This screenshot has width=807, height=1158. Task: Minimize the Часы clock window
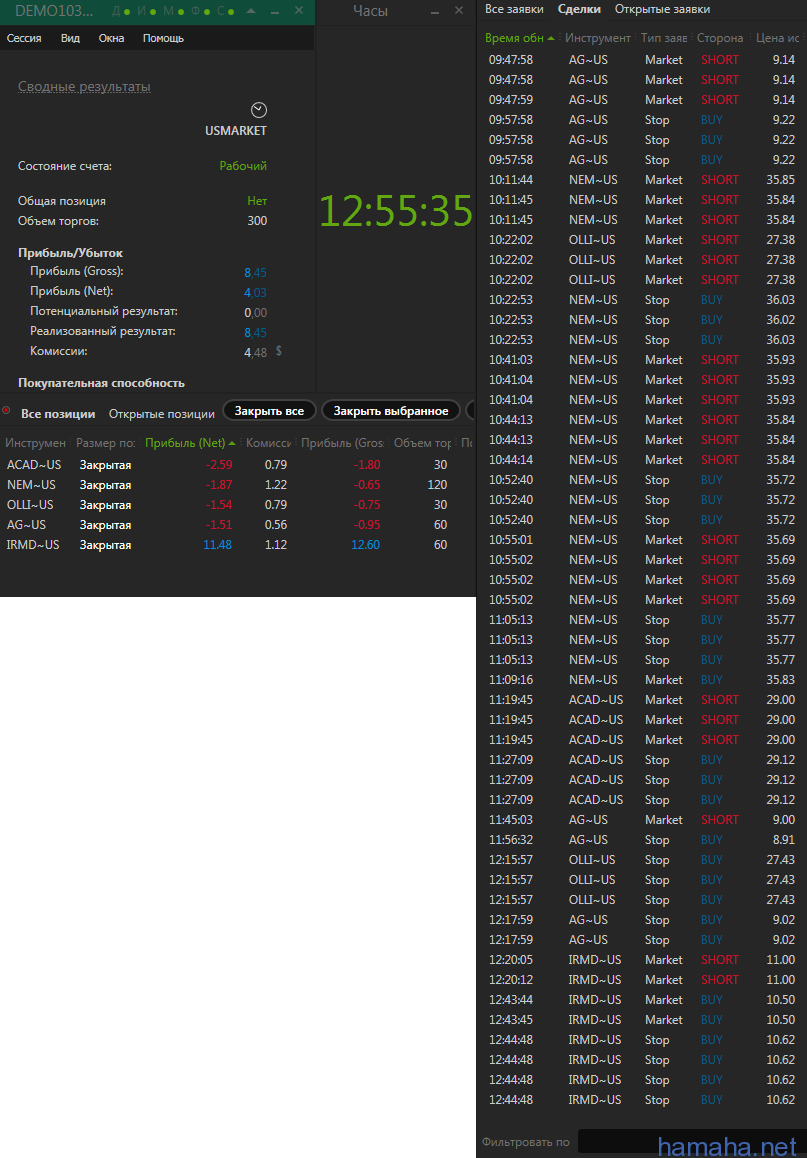point(435,12)
